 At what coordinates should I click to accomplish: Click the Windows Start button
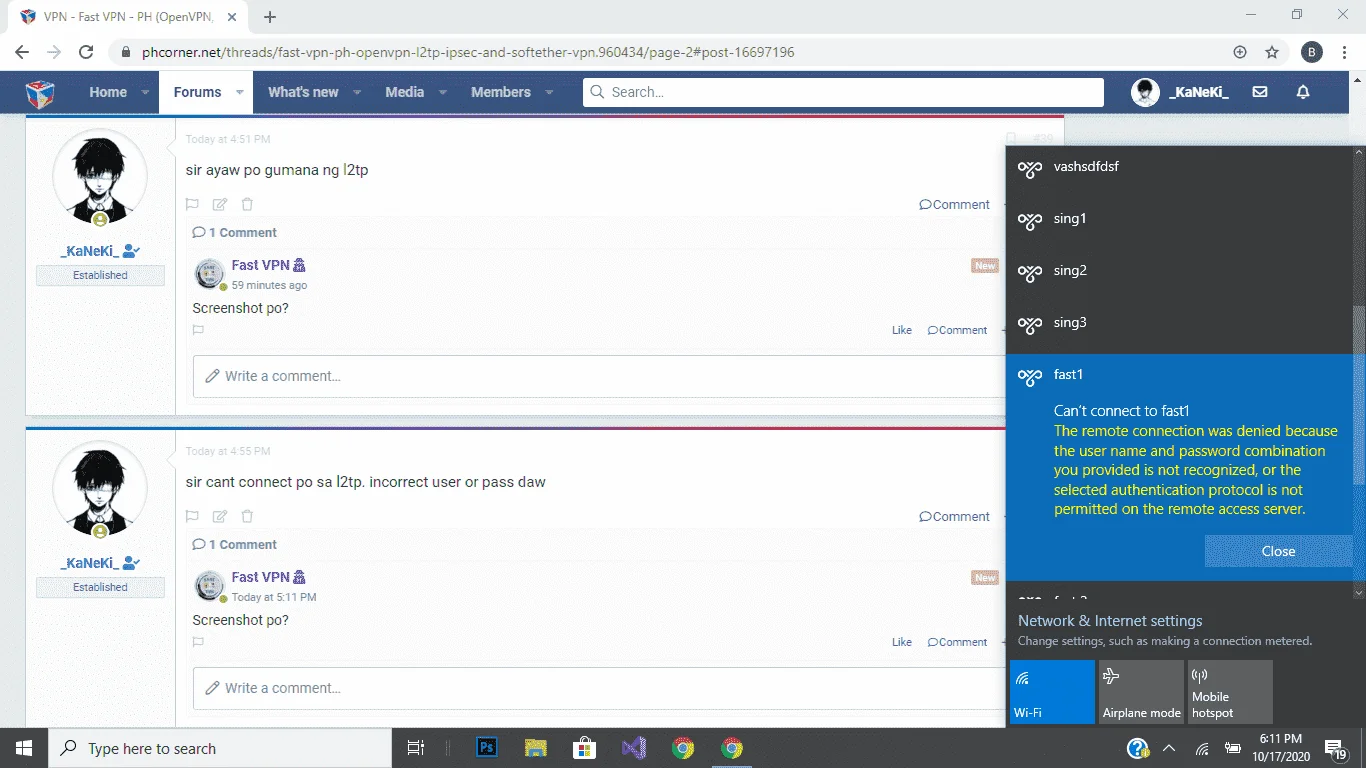point(24,748)
